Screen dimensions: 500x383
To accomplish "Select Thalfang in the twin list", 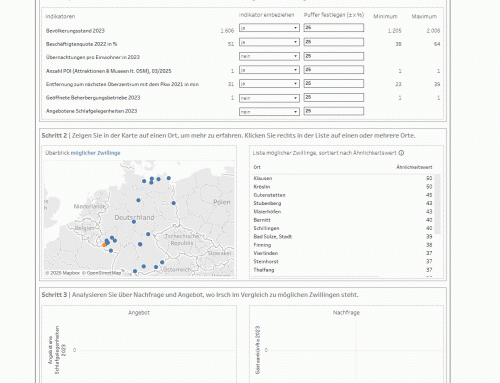I will pos(343,270).
